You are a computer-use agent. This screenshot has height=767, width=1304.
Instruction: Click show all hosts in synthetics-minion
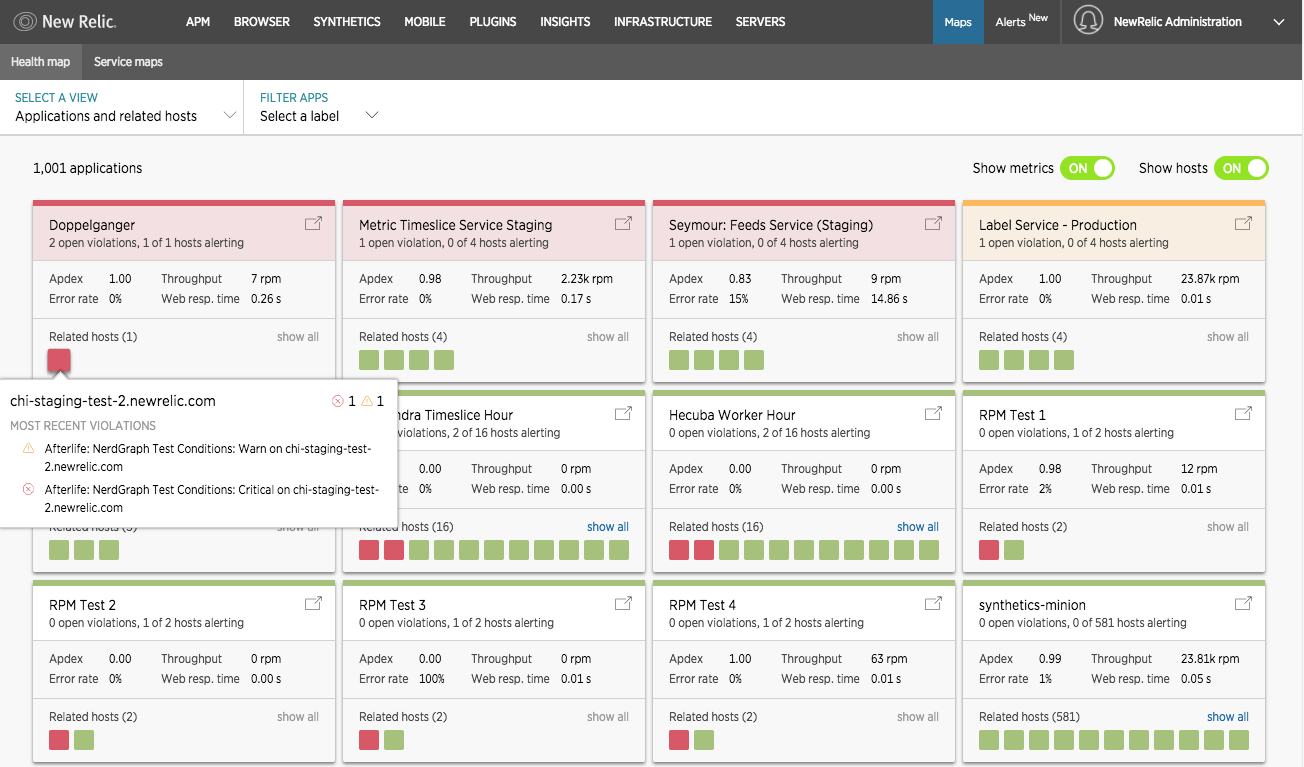[x=1228, y=717]
